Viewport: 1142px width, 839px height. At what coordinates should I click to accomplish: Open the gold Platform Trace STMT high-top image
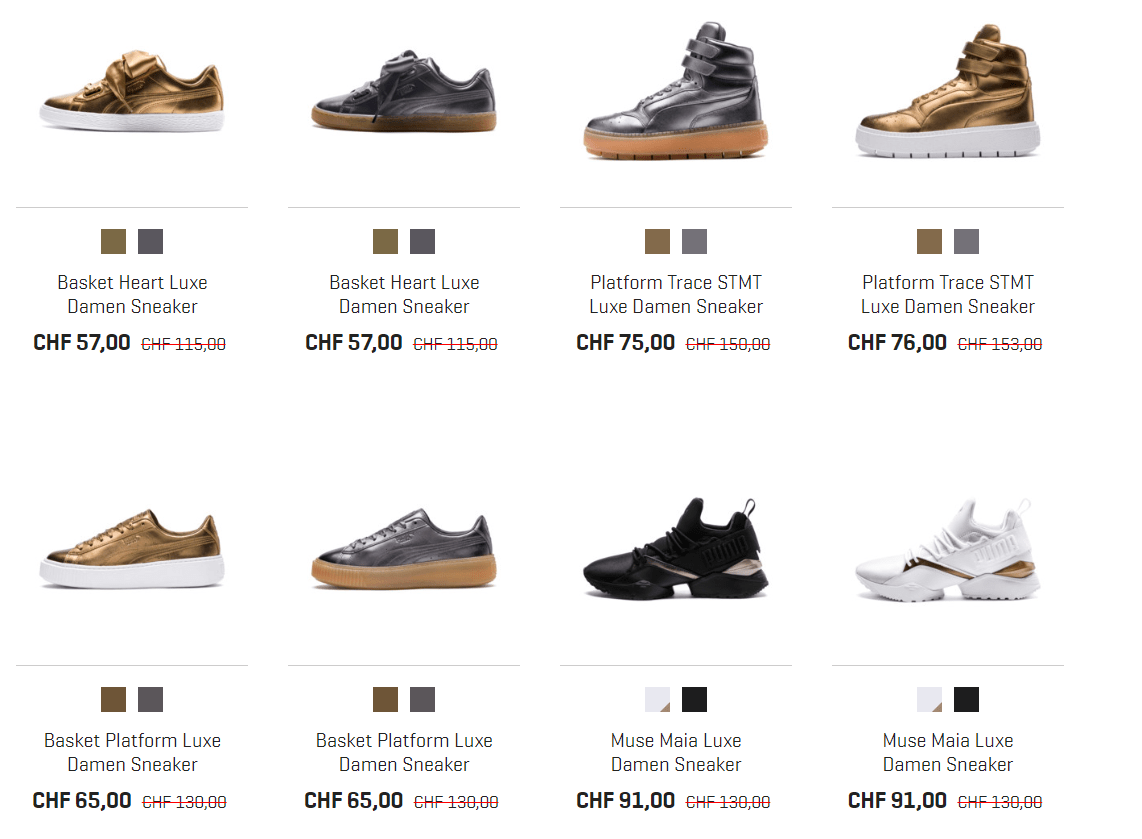tap(948, 91)
